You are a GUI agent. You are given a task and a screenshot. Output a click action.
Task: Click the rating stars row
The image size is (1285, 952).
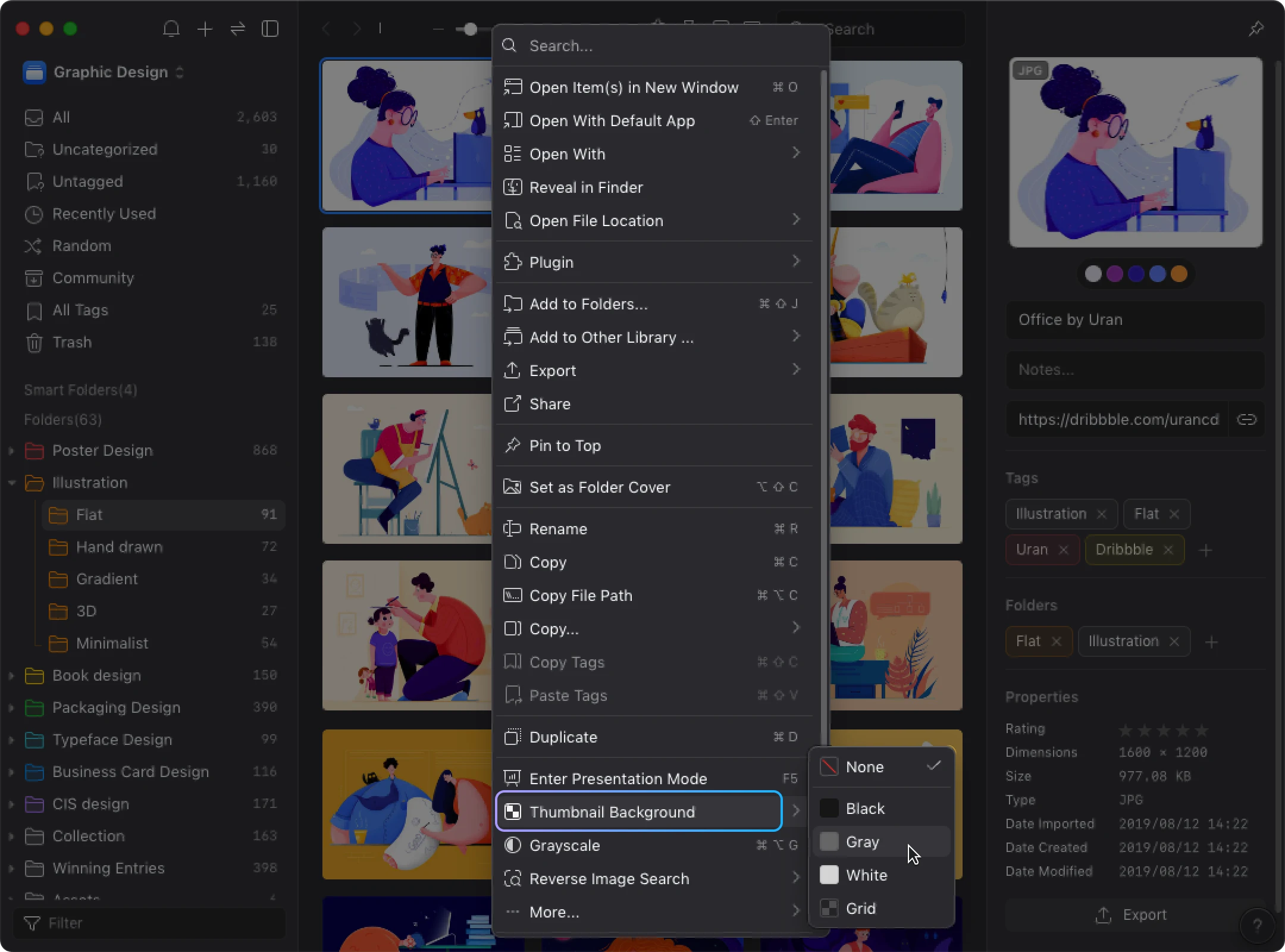[x=1164, y=730]
